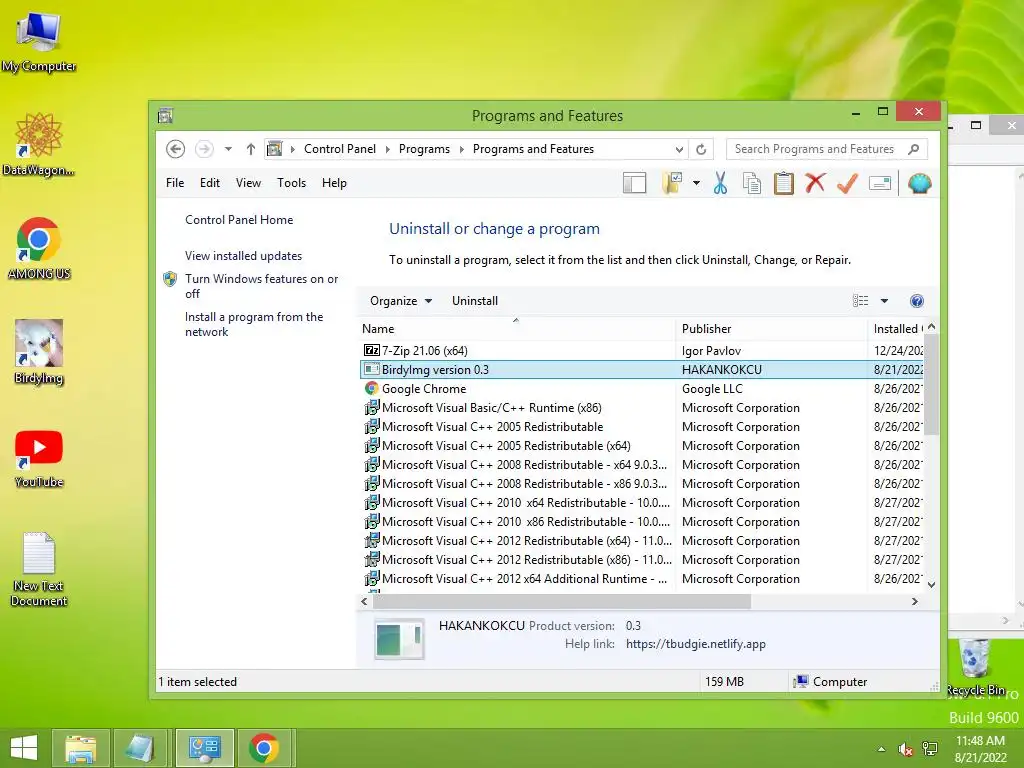The height and width of the screenshot is (768, 1024).
Task: Click the tbudgie.netlify.app help link
Action: 696,644
